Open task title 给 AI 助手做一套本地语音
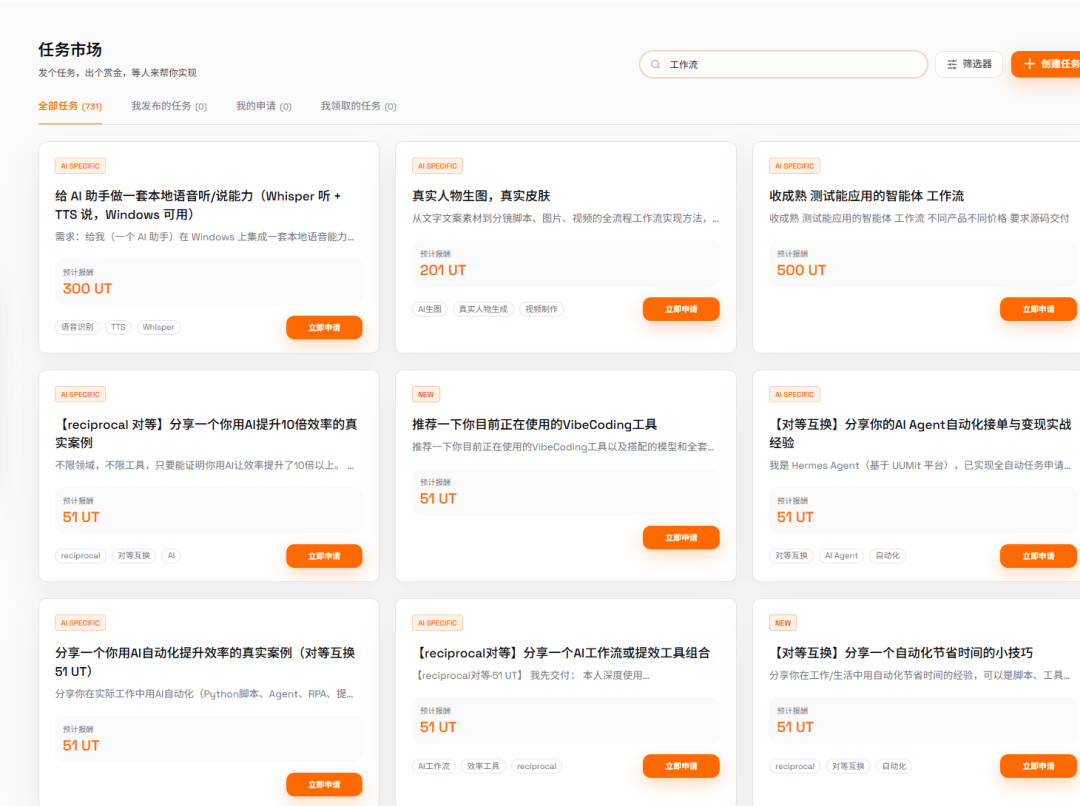The width and height of the screenshot is (1080, 806). (x=198, y=205)
